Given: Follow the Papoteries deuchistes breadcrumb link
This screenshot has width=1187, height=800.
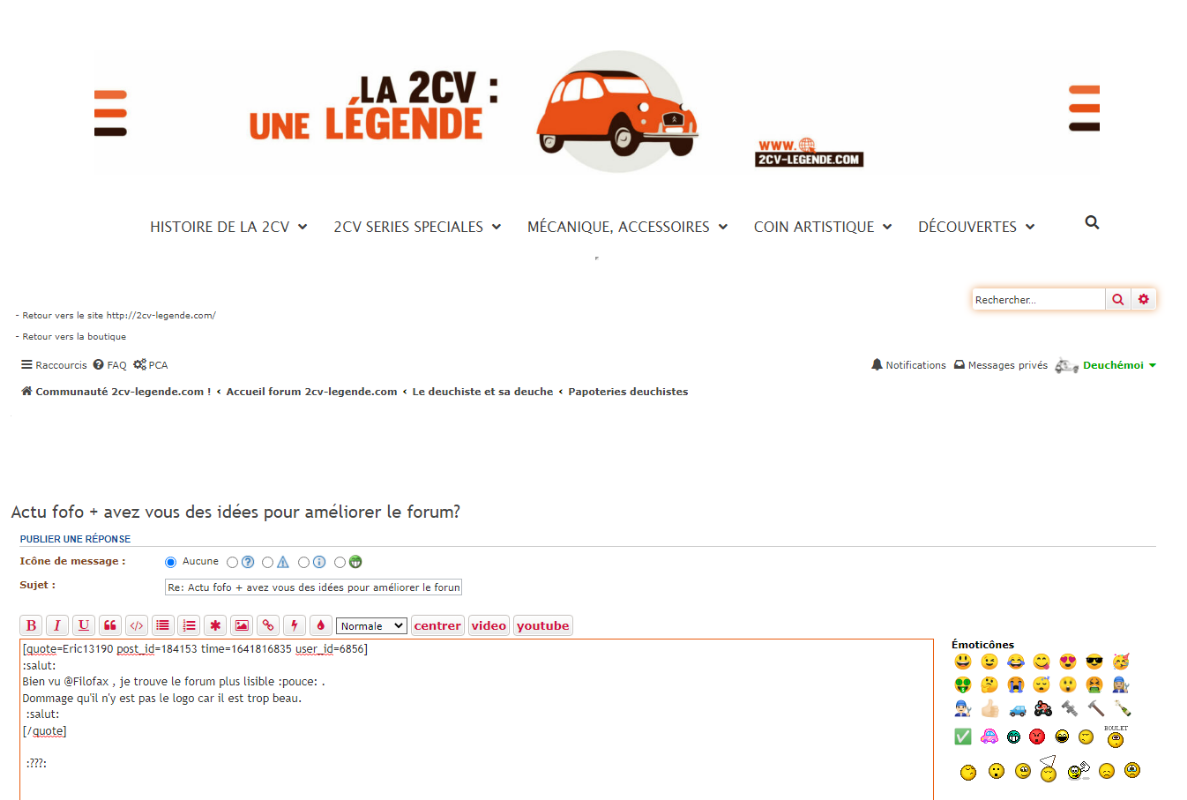Looking at the screenshot, I should click(x=628, y=392).
